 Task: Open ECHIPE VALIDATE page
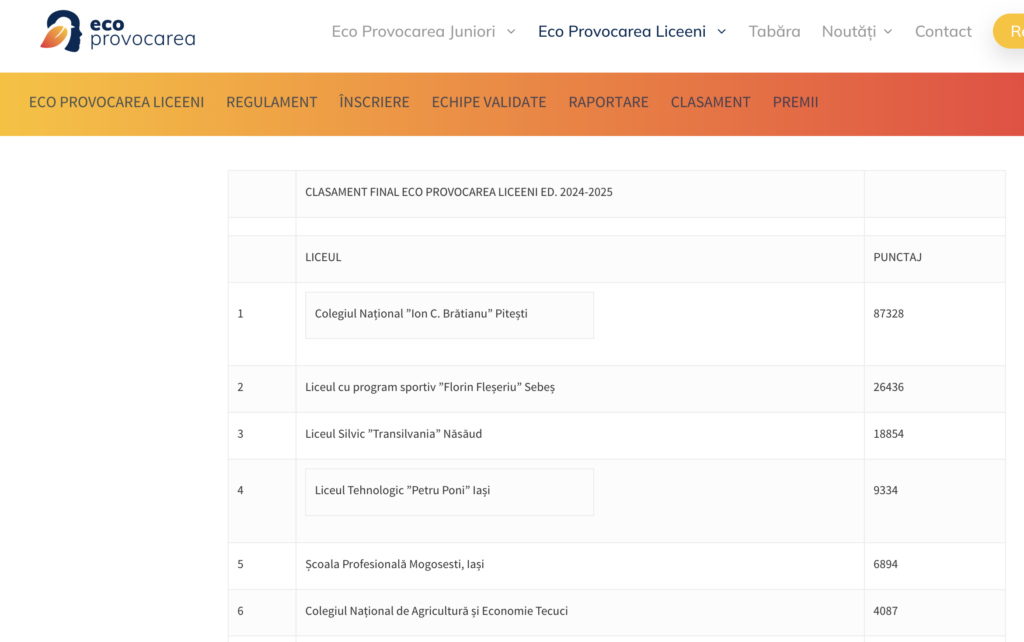pos(488,102)
